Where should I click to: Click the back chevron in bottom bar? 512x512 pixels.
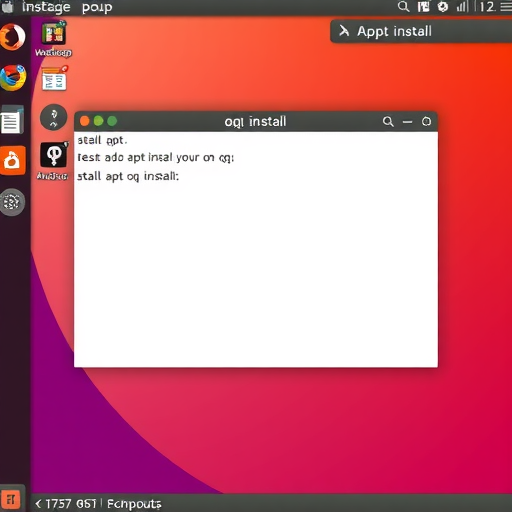coord(38,504)
